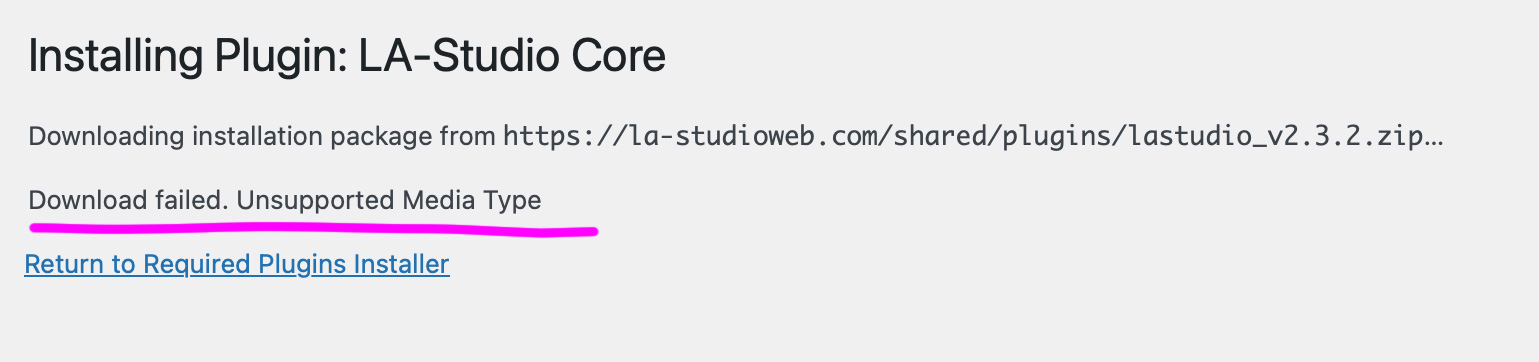Click the pink underline annotation stroke
The image size is (1539, 362).
tap(313, 229)
